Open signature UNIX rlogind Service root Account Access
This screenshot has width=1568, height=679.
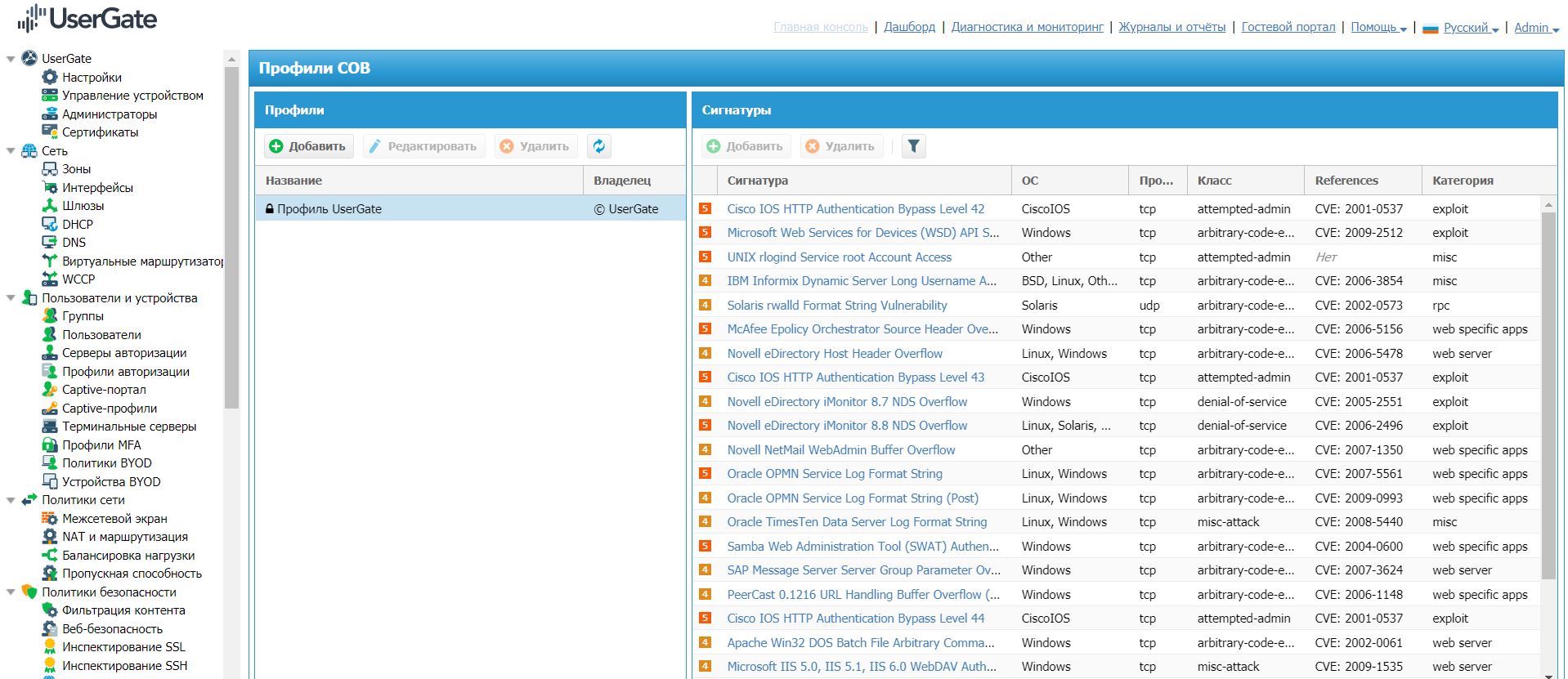click(x=840, y=257)
